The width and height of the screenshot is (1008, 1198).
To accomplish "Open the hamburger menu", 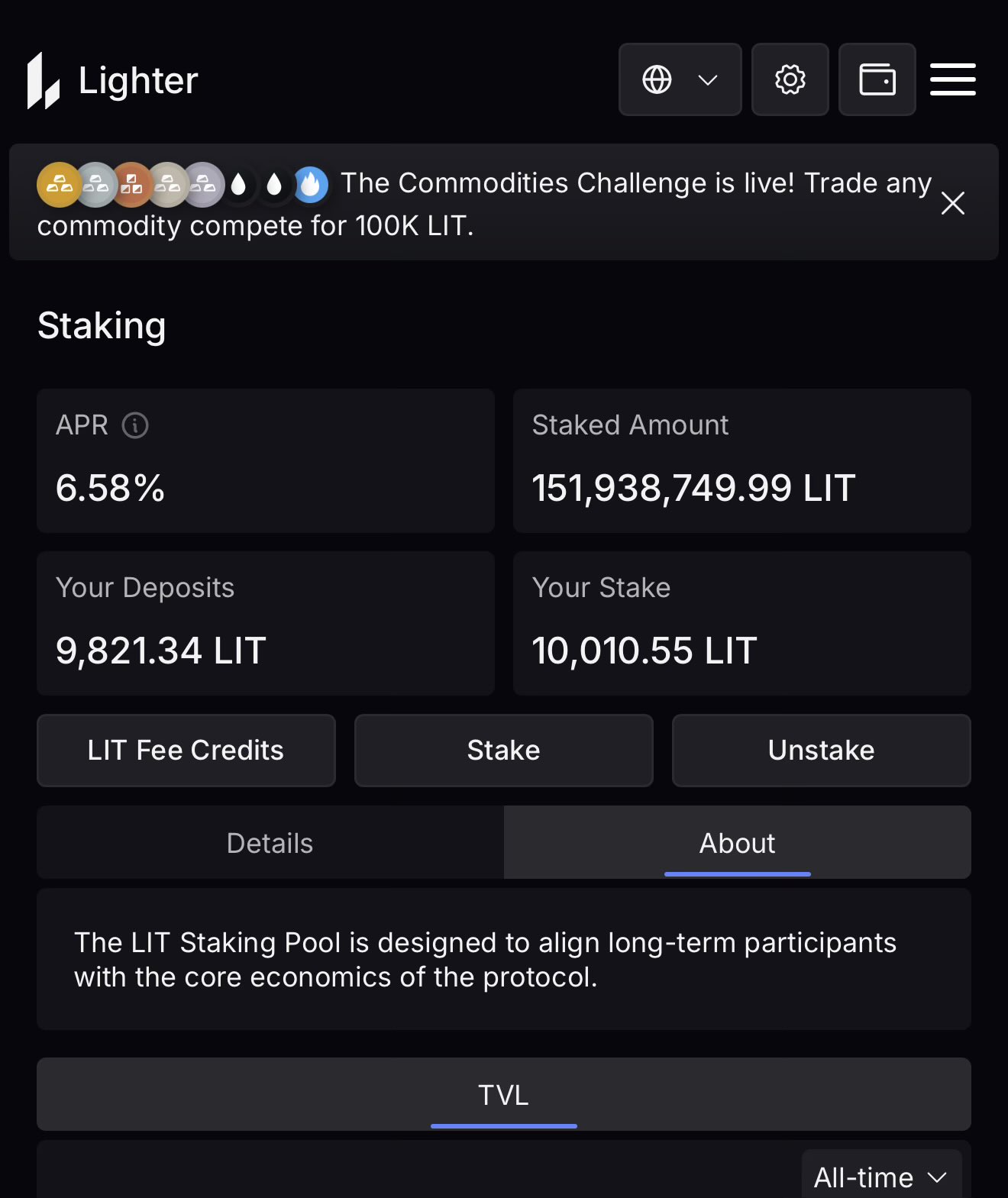I will pyautogui.click(x=952, y=79).
